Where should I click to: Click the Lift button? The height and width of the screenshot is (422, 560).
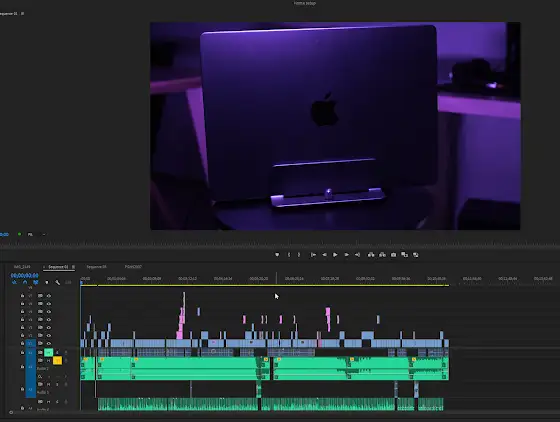point(371,255)
